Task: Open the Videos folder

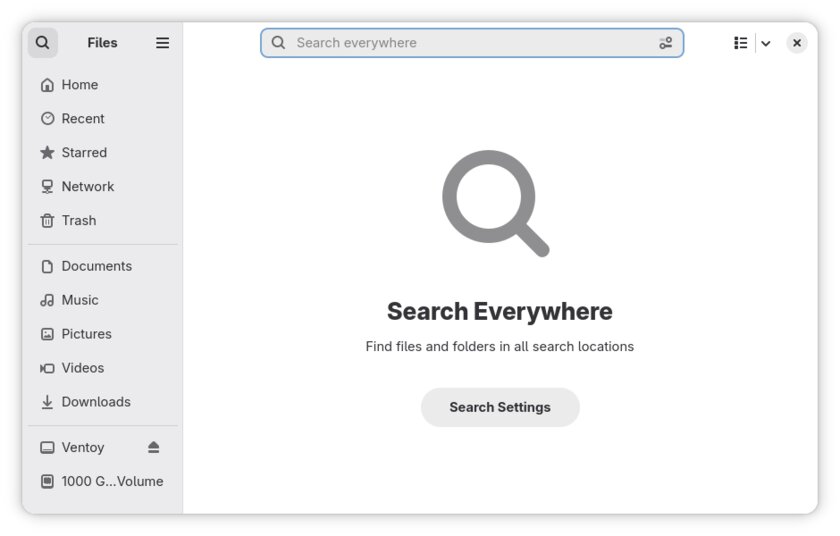Action: click(x=82, y=368)
